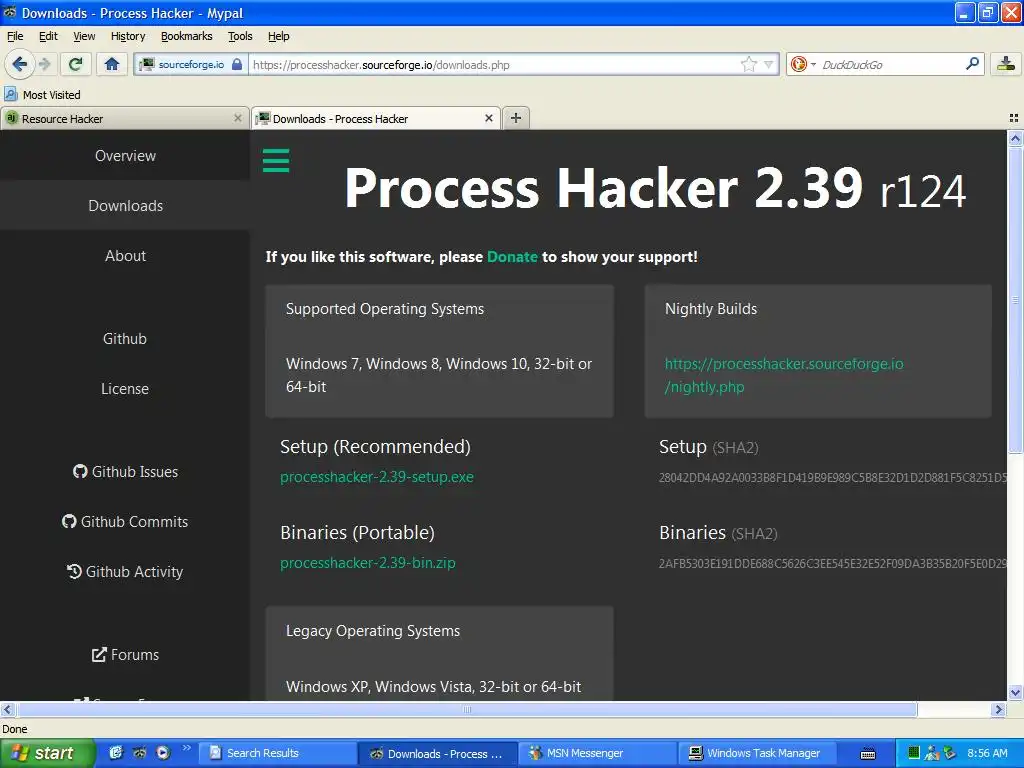The image size is (1024, 768).
Task: Switch to Search Results taskbar window
Action: click(x=277, y=753)
